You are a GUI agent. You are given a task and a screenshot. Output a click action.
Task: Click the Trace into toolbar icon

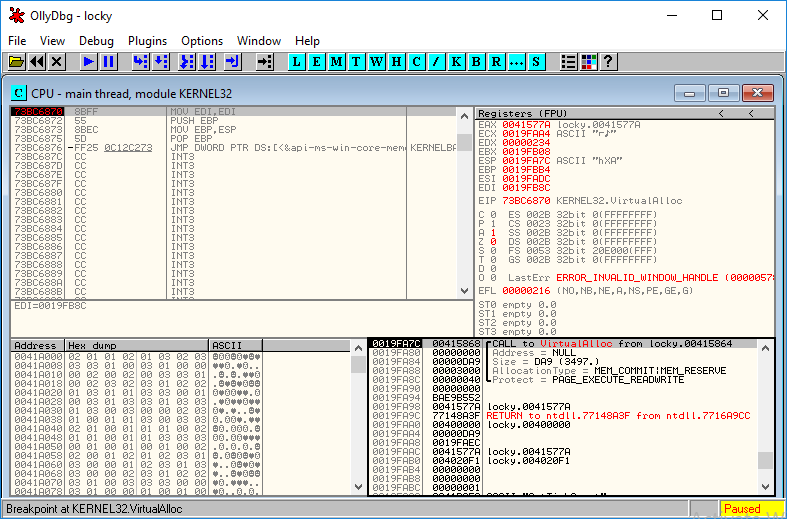[x=187, y=62]
